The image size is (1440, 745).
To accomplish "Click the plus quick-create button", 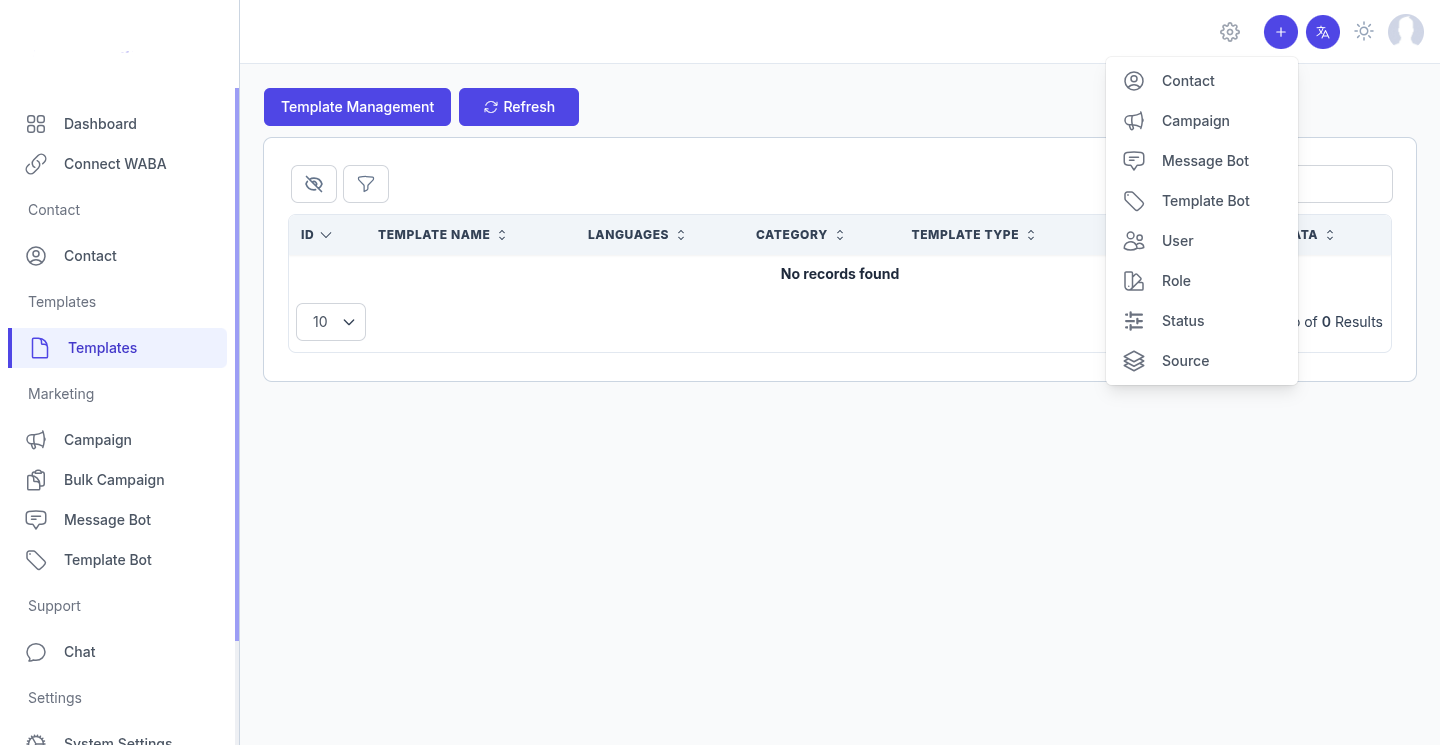I will point(1281,32).
